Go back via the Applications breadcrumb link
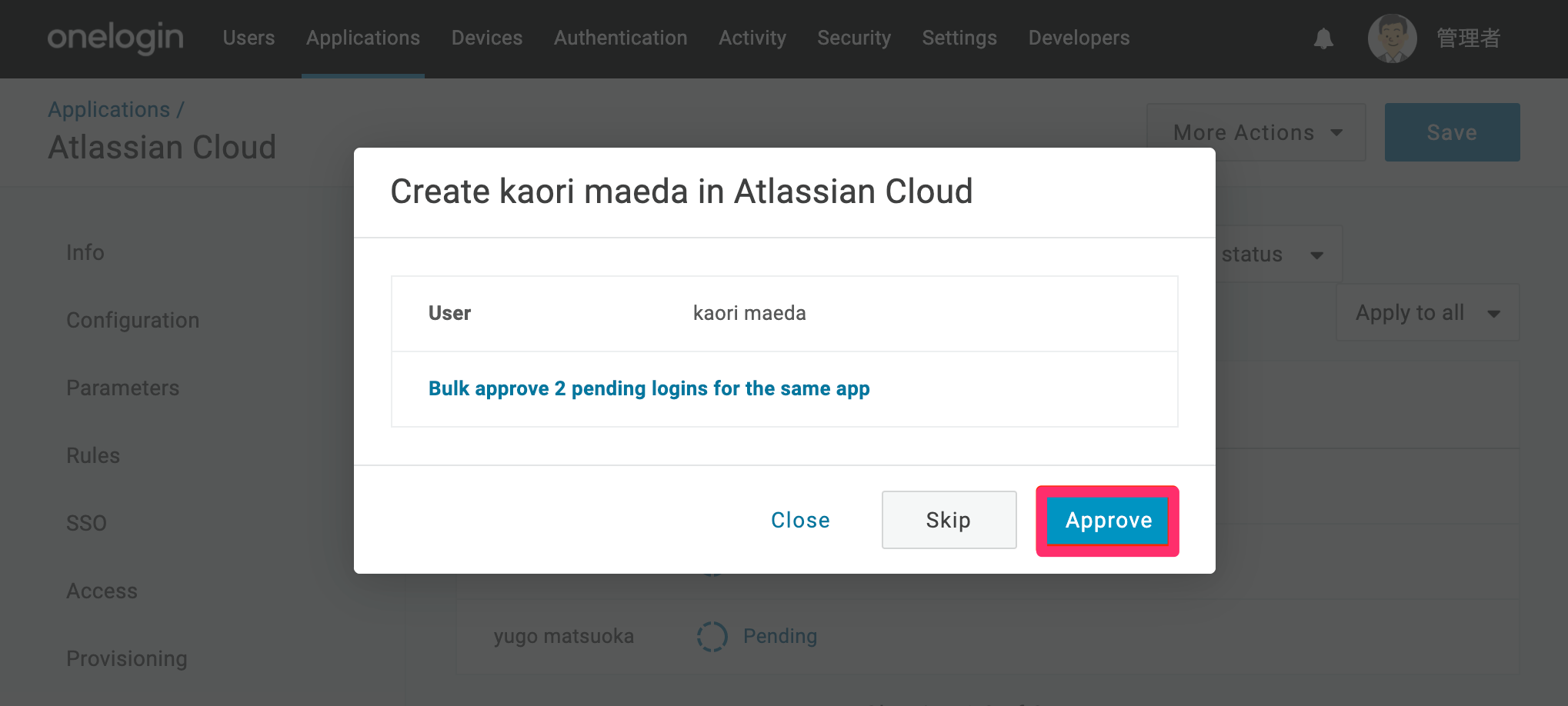 tap(109, 109)
